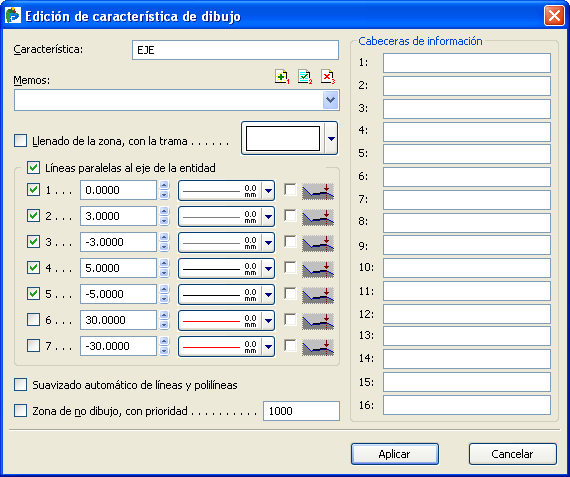
Task: Click the priority field showing 1000
Action: (x=301, y=411)
